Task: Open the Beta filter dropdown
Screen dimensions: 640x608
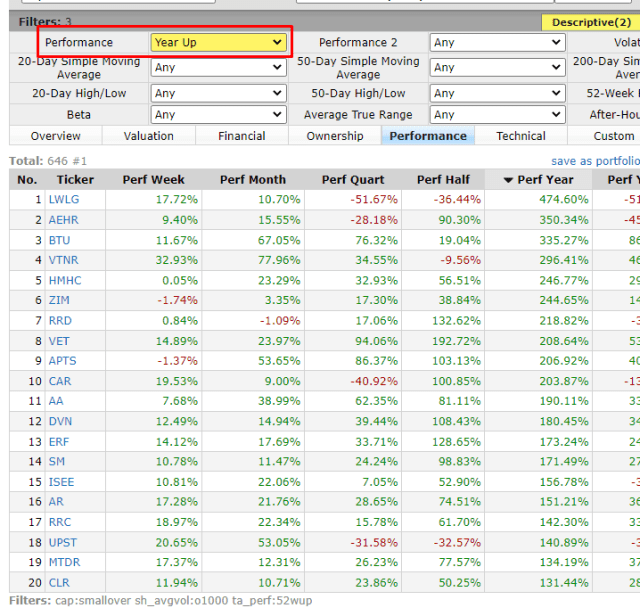Action: tap(218, 115)
